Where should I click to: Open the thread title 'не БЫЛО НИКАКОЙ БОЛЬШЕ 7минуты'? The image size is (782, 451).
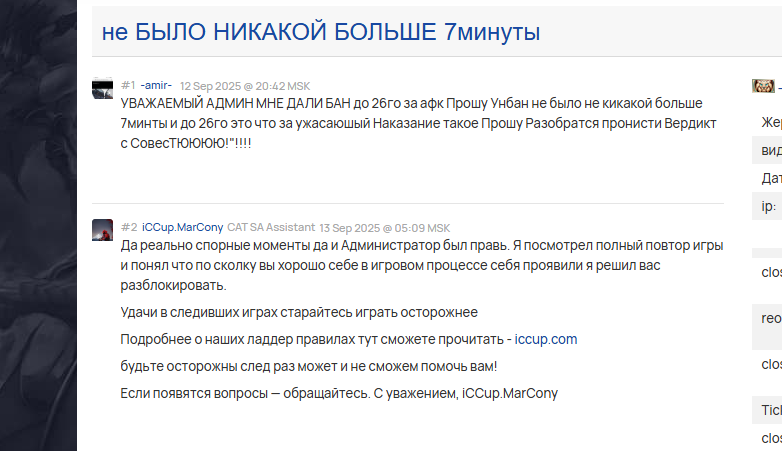(x=321, y=32)
